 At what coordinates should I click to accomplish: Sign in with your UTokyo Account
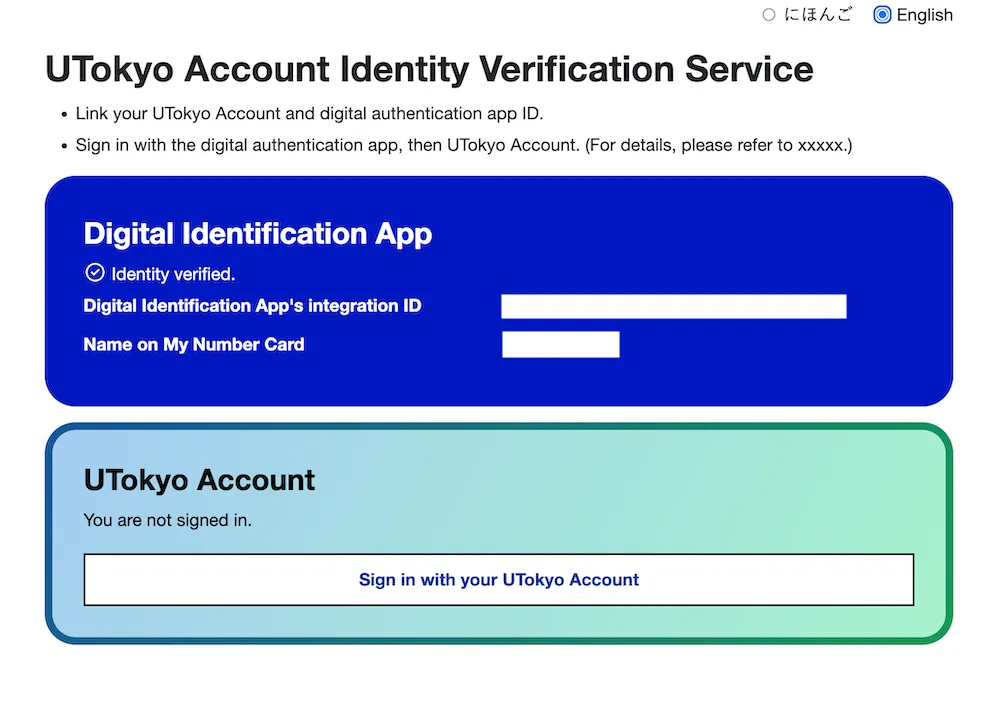(x=498, y=579)
